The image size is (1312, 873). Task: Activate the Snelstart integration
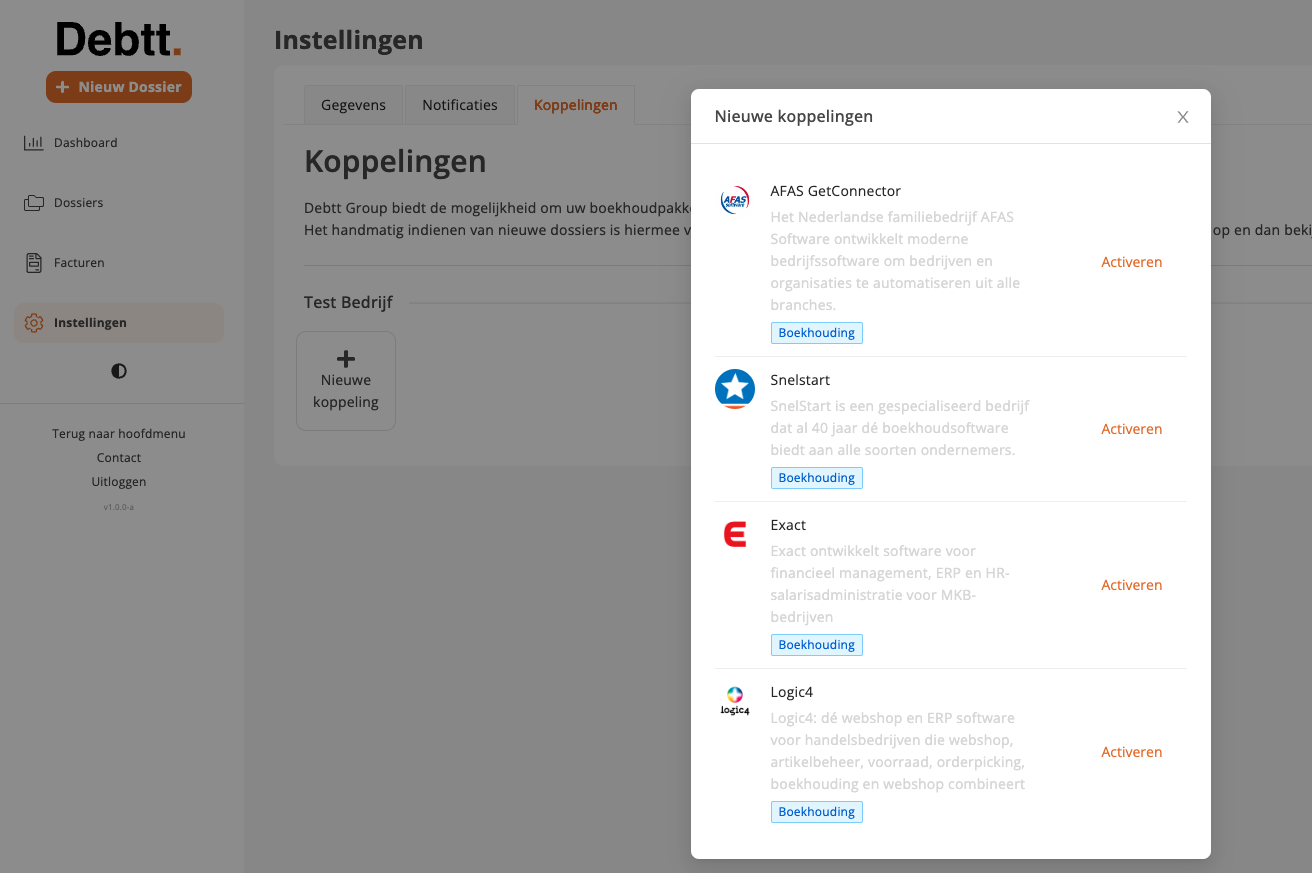coord(1131,429)
